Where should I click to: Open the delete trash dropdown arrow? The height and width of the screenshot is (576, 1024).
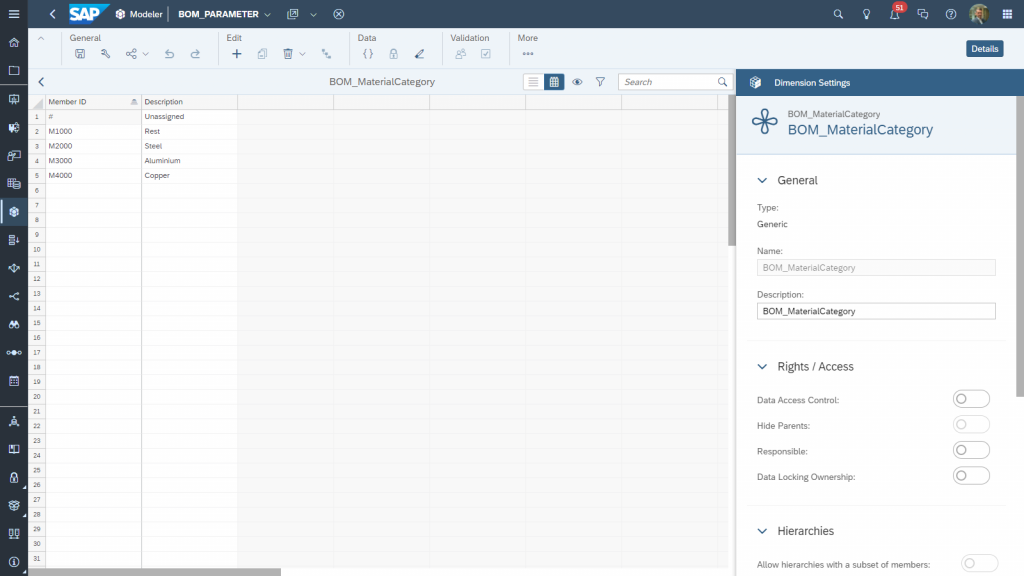tap(302, 54)
